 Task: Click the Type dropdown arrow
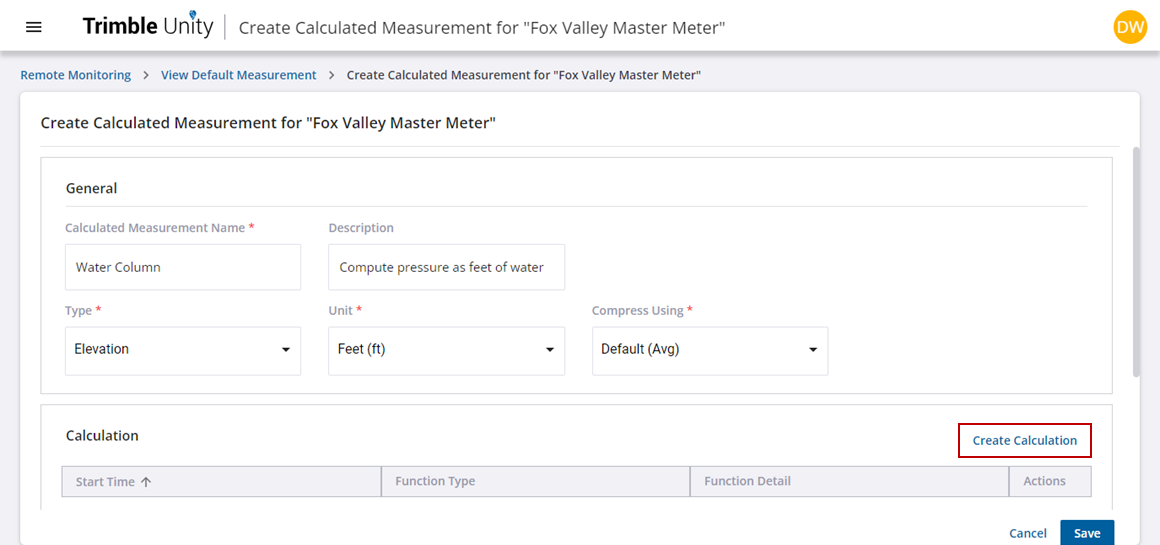point(286,350)
